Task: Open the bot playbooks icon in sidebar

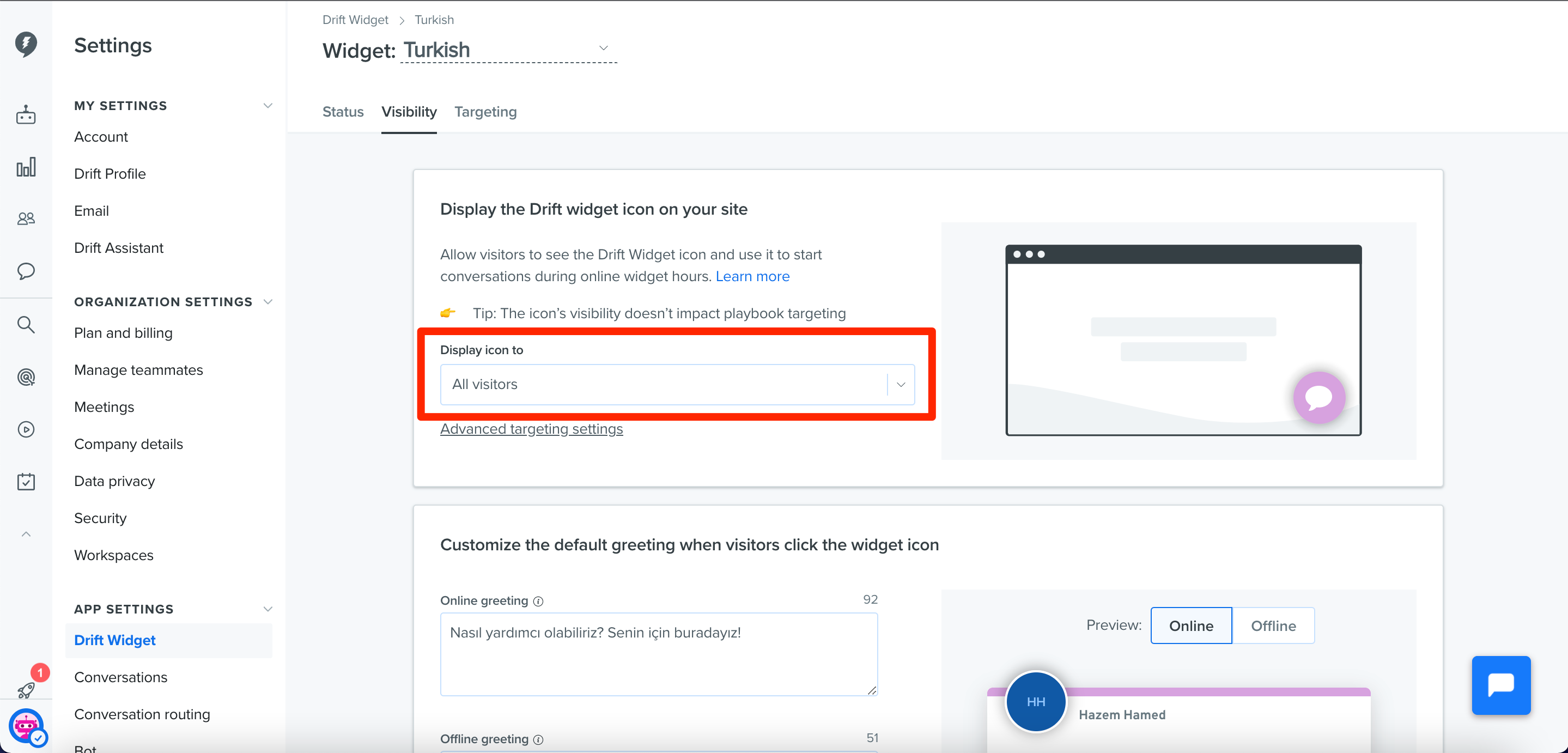Action: click(x=26, y=114)
